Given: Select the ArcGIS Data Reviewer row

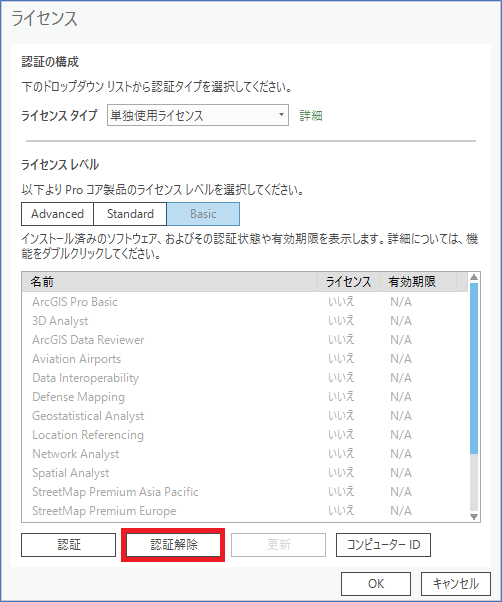Looking at the screenshot, I should 245,340.
